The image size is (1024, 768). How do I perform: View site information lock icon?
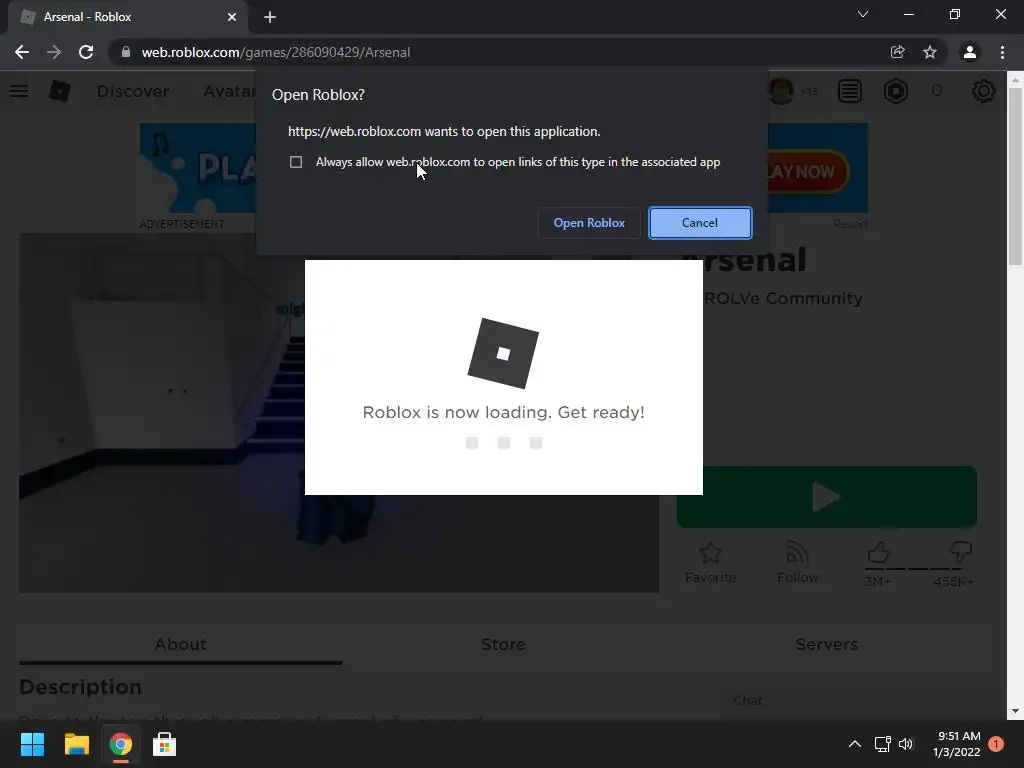[x=126, y=52]
